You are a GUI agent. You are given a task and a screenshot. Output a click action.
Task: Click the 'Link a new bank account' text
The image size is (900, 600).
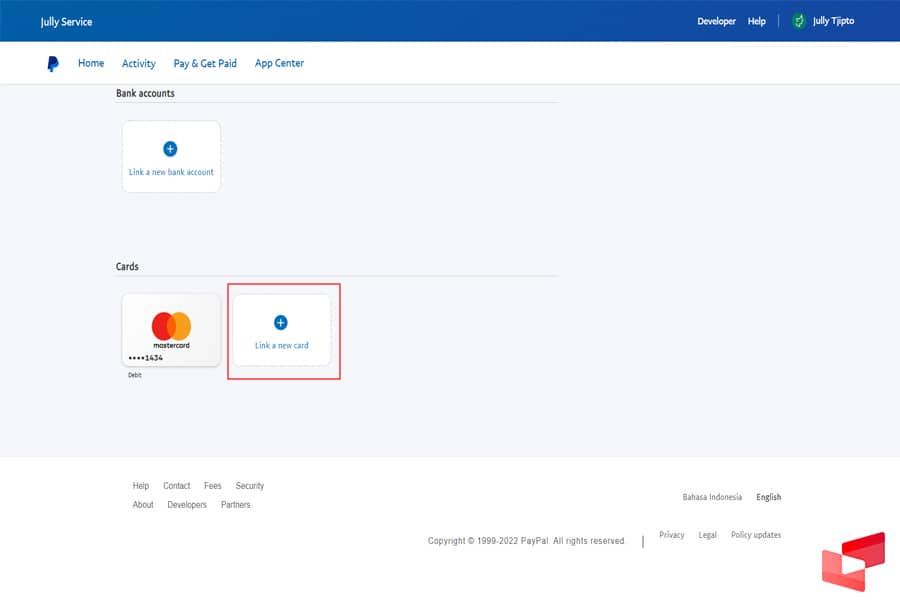(171, 172)
